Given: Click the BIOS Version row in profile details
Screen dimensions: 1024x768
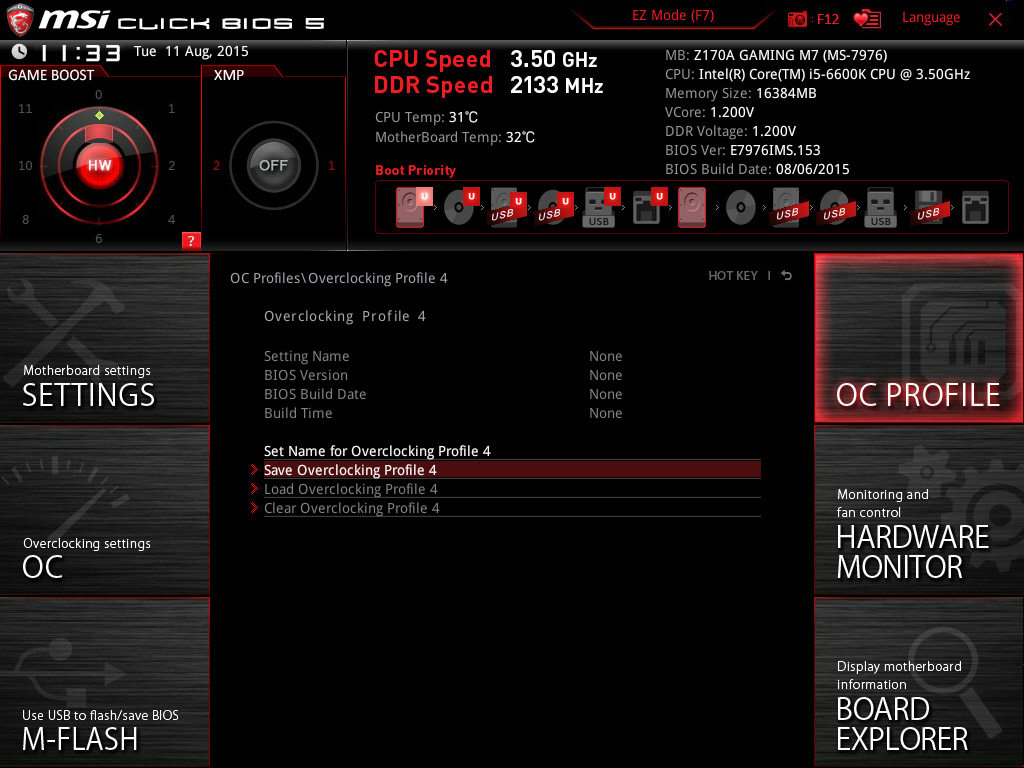Looking at the screenshot, I should pyautogui.click(x=443, y=375).
